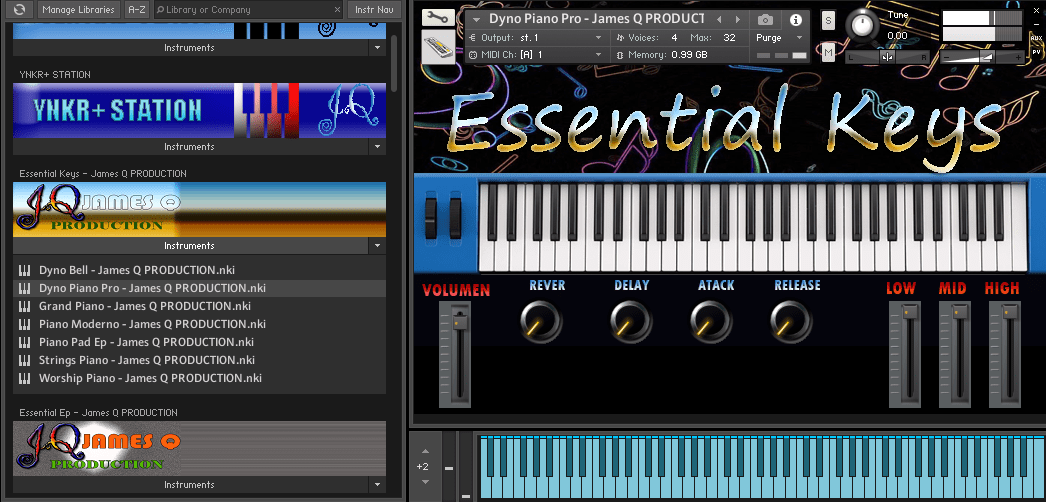Screen dimensions: 1046x502
Task: Select Piano Pad Ep - James Q PRODUCTION.nki
Action: (199, 342)
